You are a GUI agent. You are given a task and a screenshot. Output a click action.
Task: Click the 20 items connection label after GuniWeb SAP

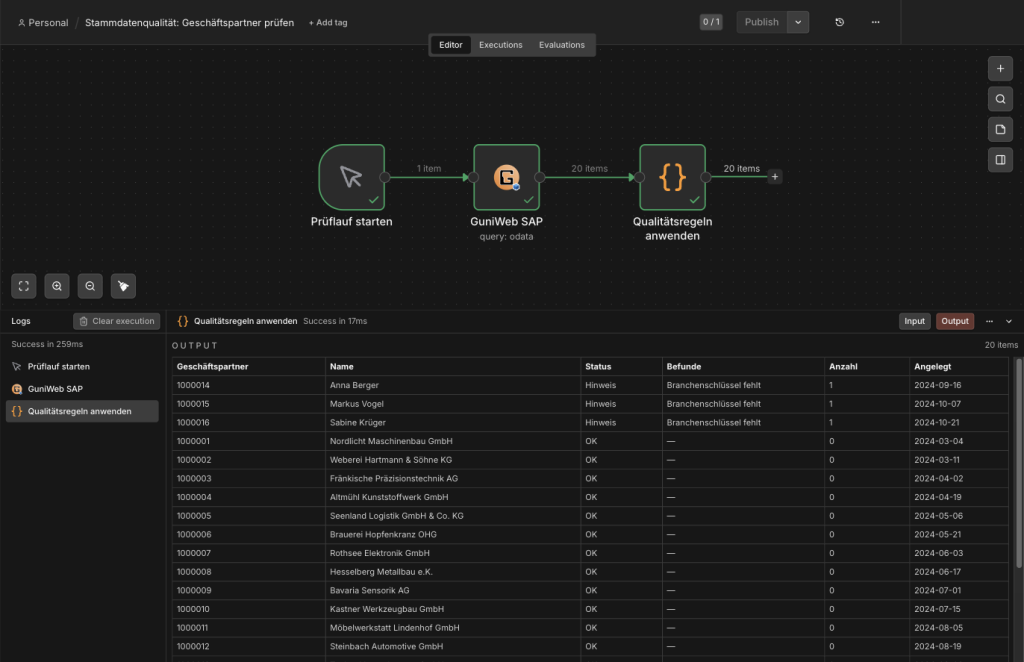point(589,168)
